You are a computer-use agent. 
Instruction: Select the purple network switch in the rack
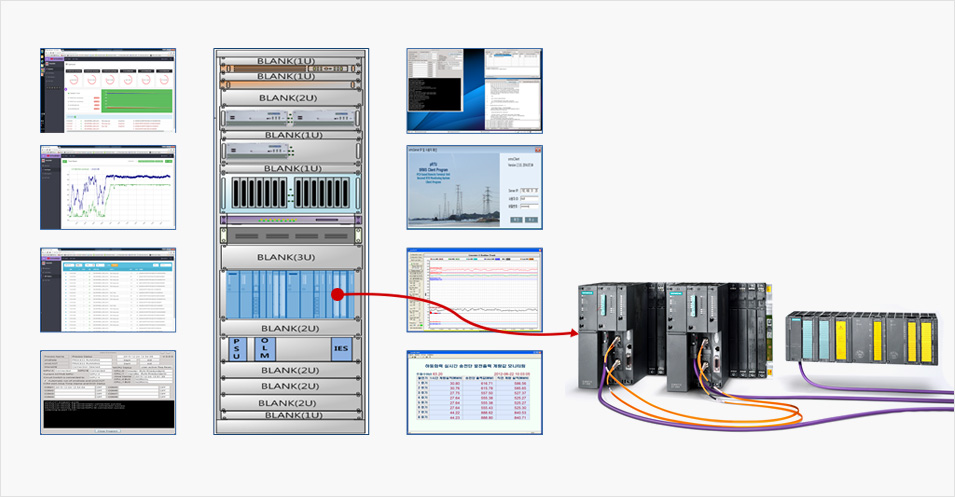coord(290,220)
